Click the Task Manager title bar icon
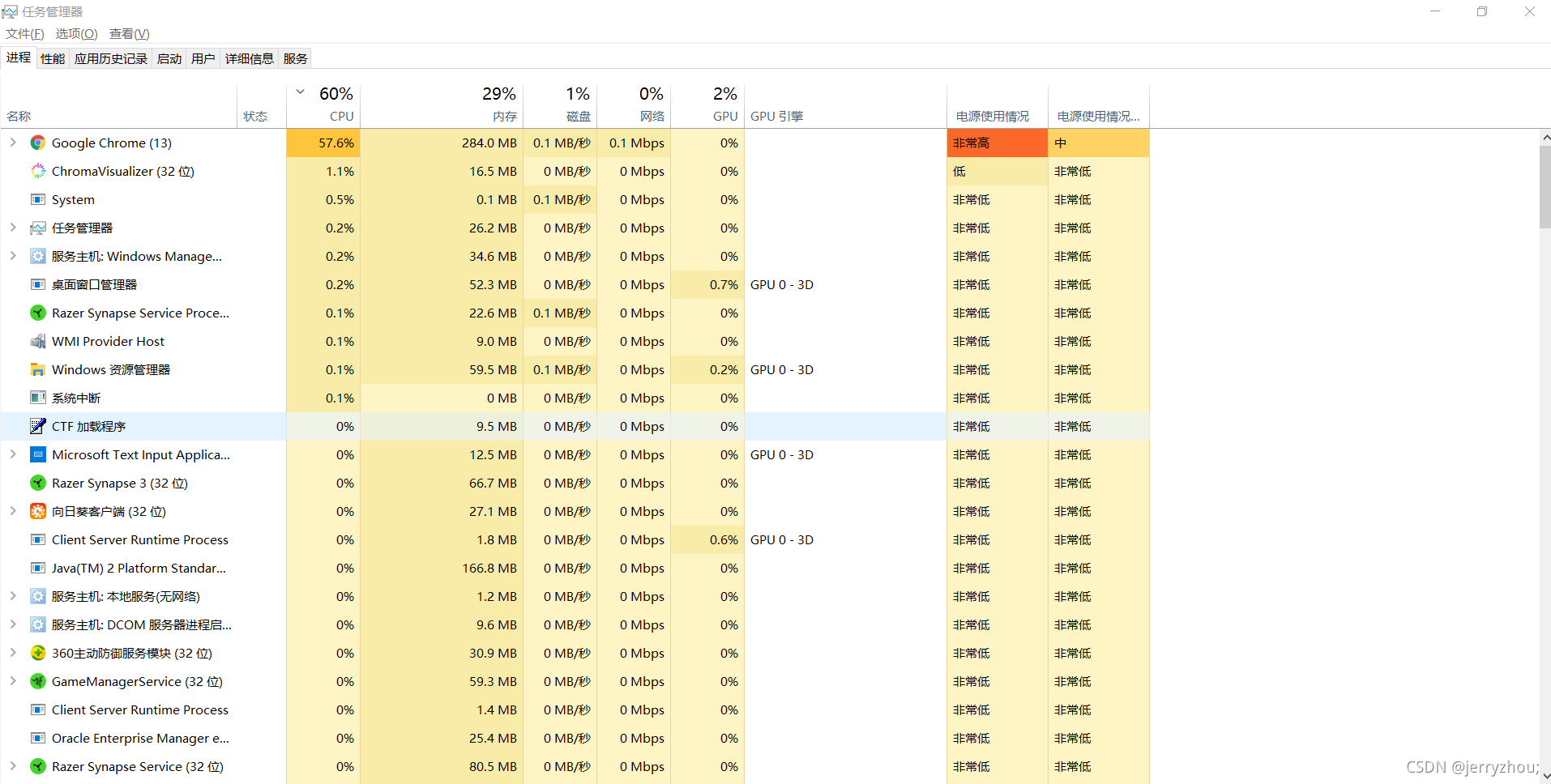Screen dimensions: 1551x784 click(x=10, y=11)
